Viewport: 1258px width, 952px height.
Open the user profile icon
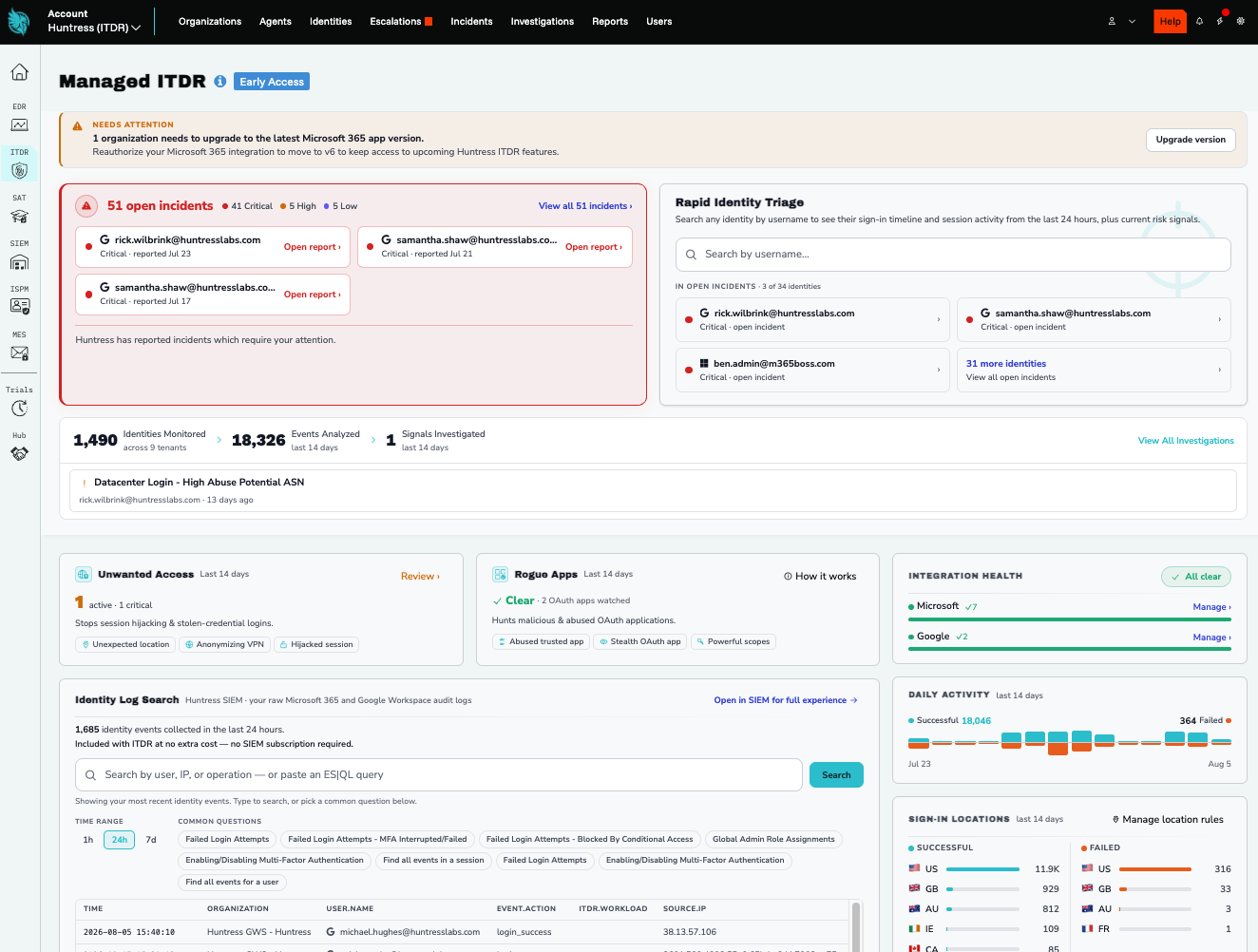pyautogui.click(x=1112, y=21)
